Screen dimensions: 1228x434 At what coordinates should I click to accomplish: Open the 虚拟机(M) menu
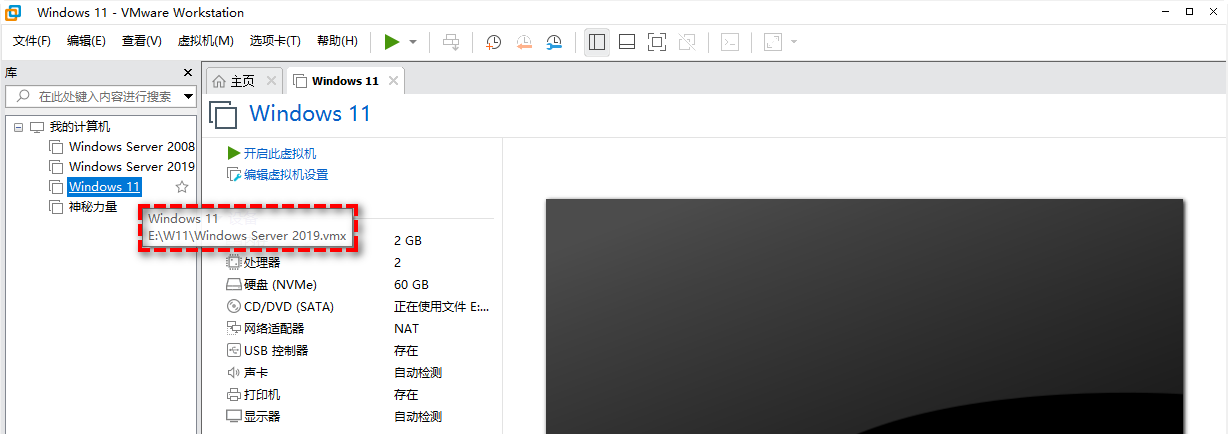[x=205, y=41]
